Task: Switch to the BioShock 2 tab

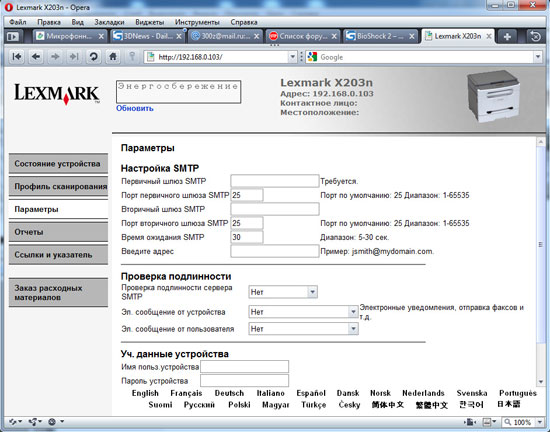Action: tap(380, 36)
